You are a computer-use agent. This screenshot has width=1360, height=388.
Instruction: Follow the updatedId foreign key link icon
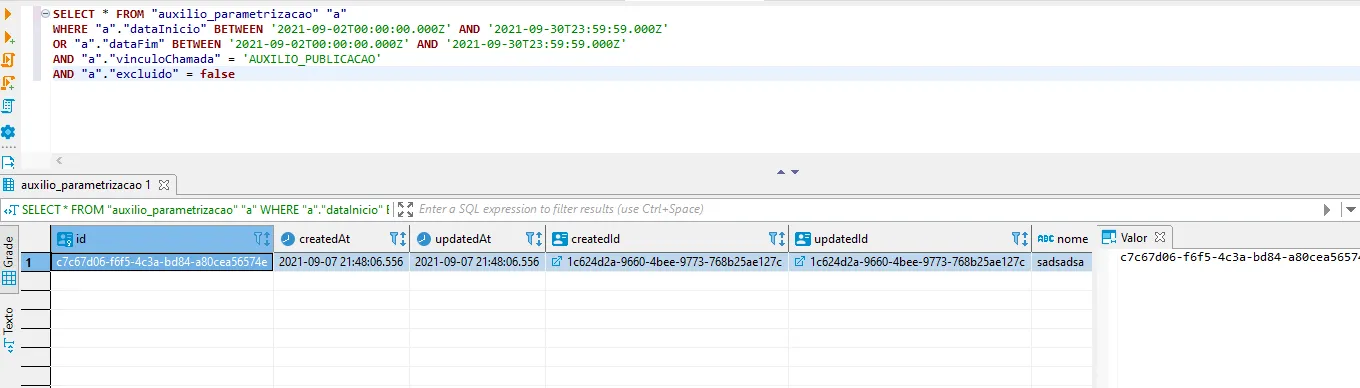pyautogui.click(x=801, y=262)
